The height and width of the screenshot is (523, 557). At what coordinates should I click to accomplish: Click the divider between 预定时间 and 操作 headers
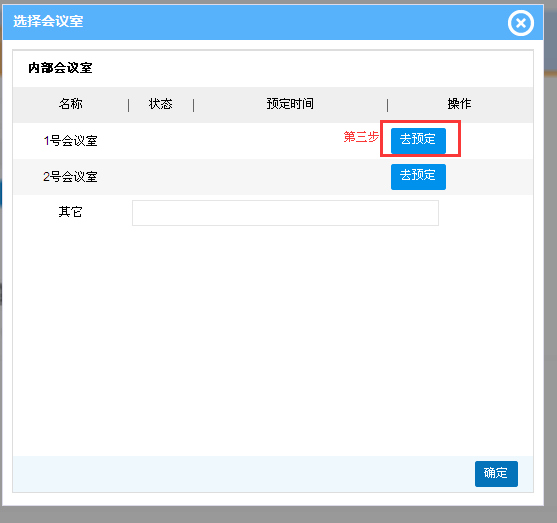tap(388, 105)
